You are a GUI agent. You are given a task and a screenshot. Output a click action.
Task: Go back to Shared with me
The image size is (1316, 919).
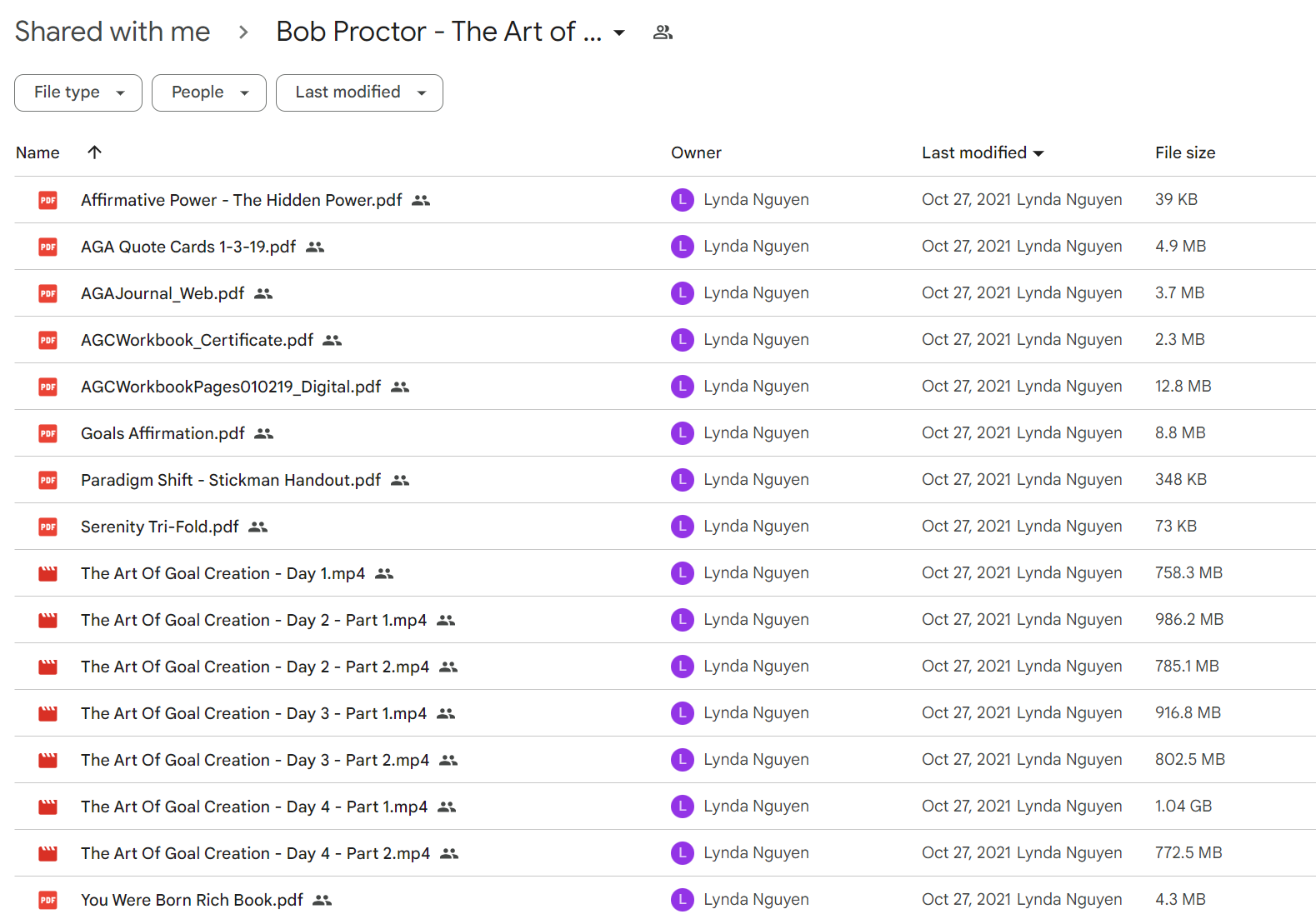point(113,32)
